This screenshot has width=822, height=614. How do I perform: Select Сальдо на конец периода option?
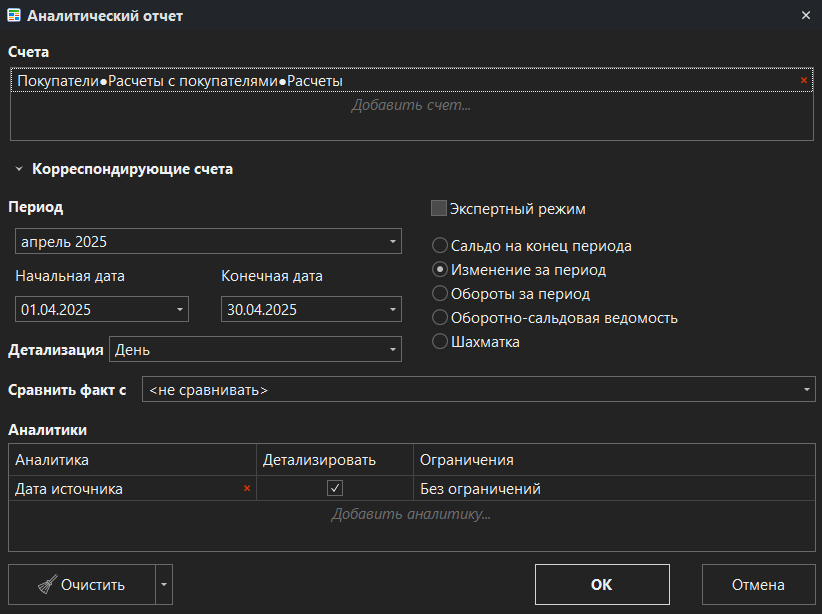[x=439, y=246]
